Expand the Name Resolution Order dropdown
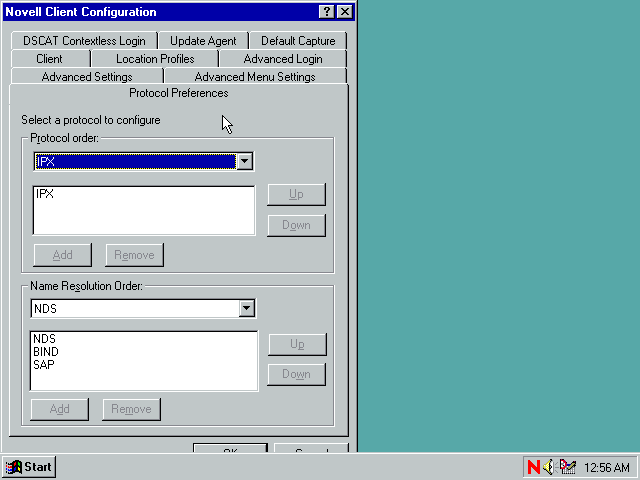Screen dimensions: 640x480 [x=246, y=309]
